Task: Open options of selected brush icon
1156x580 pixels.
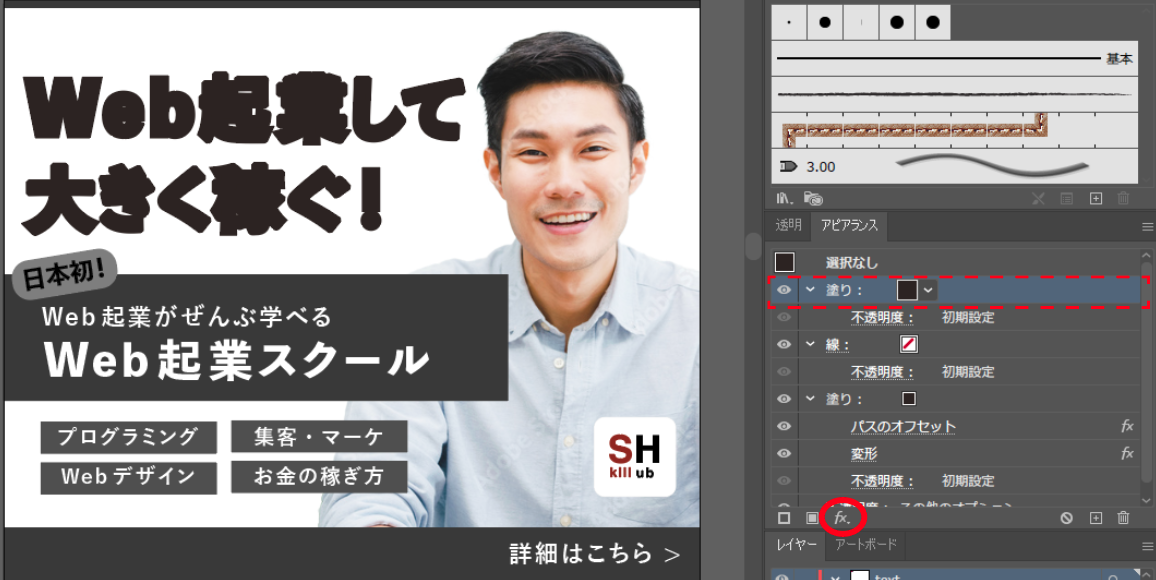Action: (1066, 198)
